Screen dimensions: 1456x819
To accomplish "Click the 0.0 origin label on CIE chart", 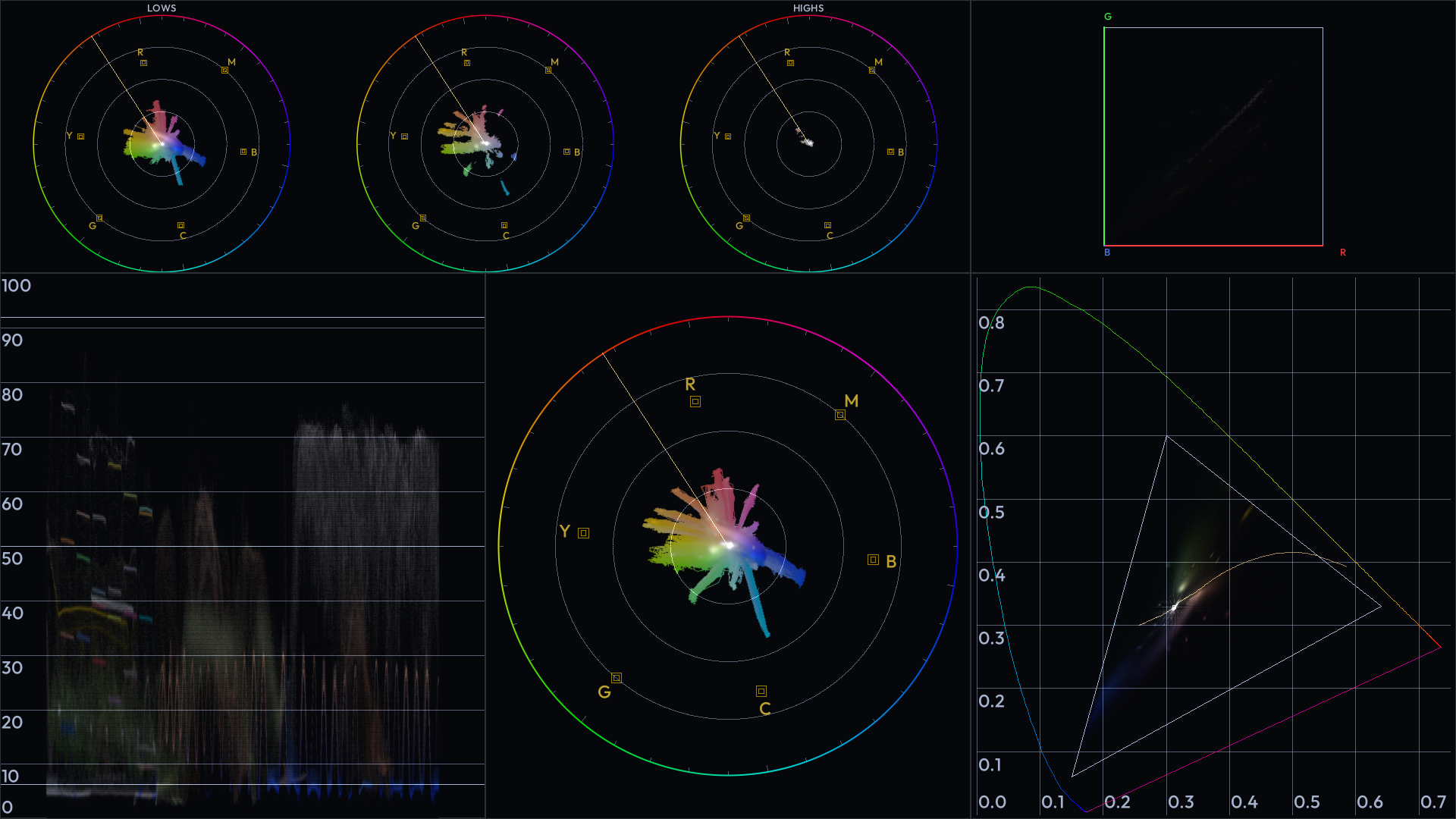I will pyautogui.click(x=992, y=802).
